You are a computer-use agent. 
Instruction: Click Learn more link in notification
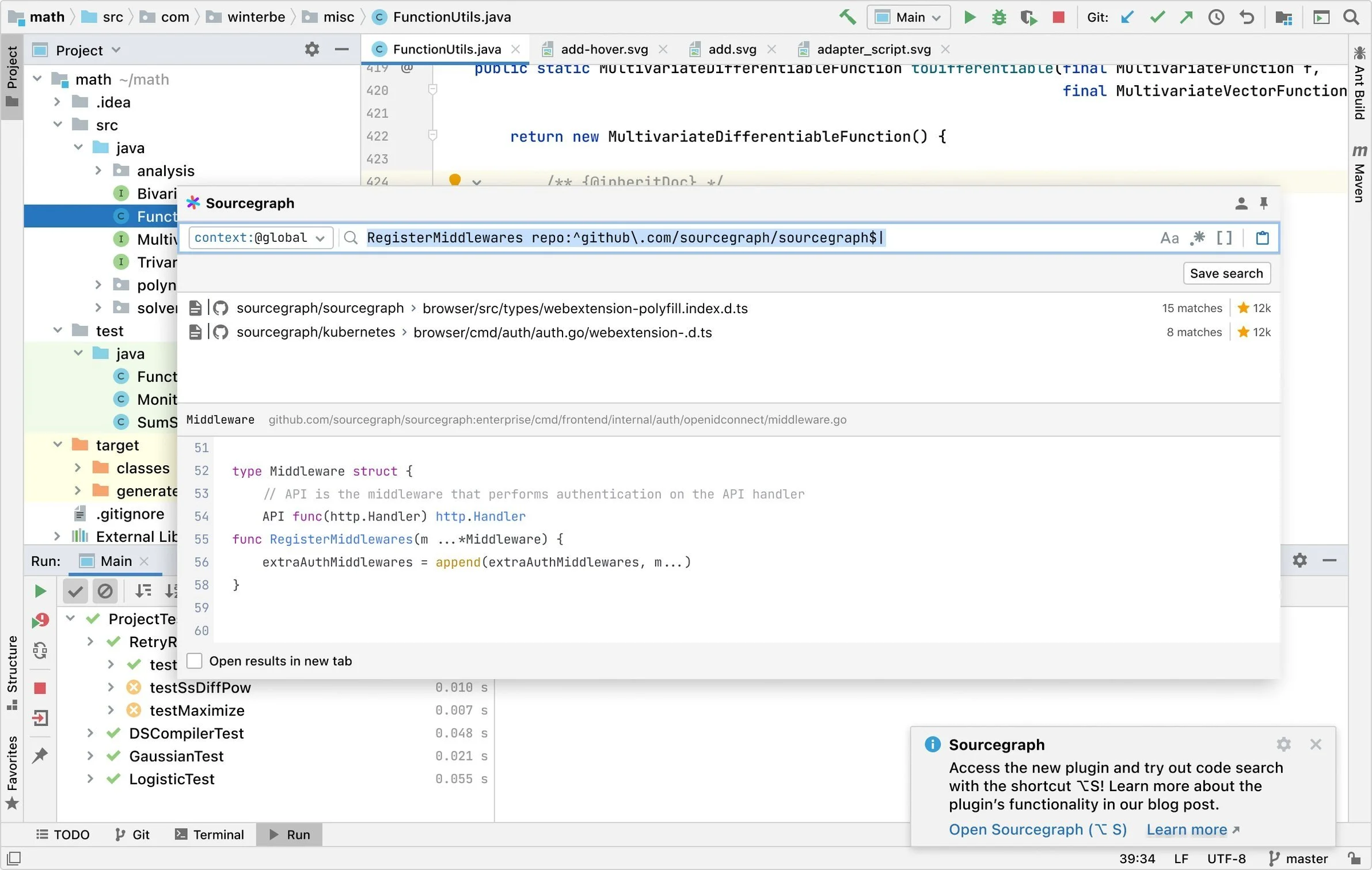(1187, 830)
